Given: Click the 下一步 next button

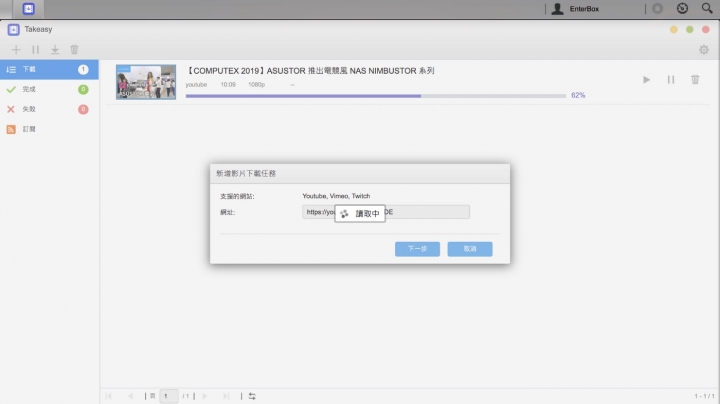Looking at the screenshot, I should click(x=417, y=249).
